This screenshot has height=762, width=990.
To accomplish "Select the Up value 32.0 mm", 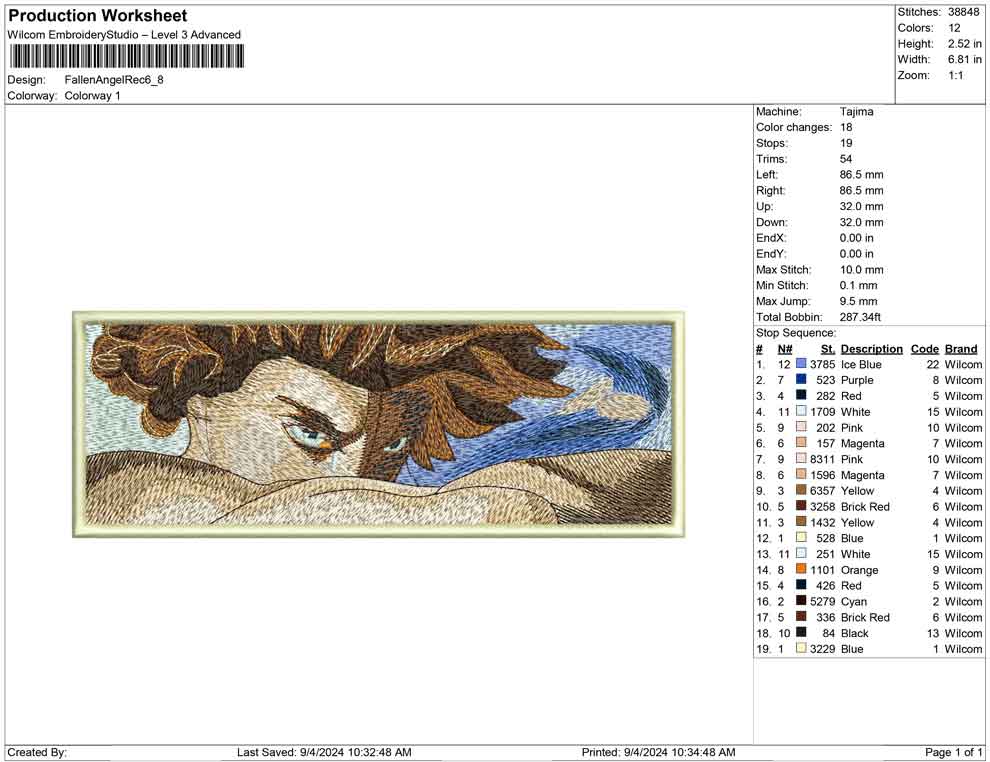I will 861,206.
